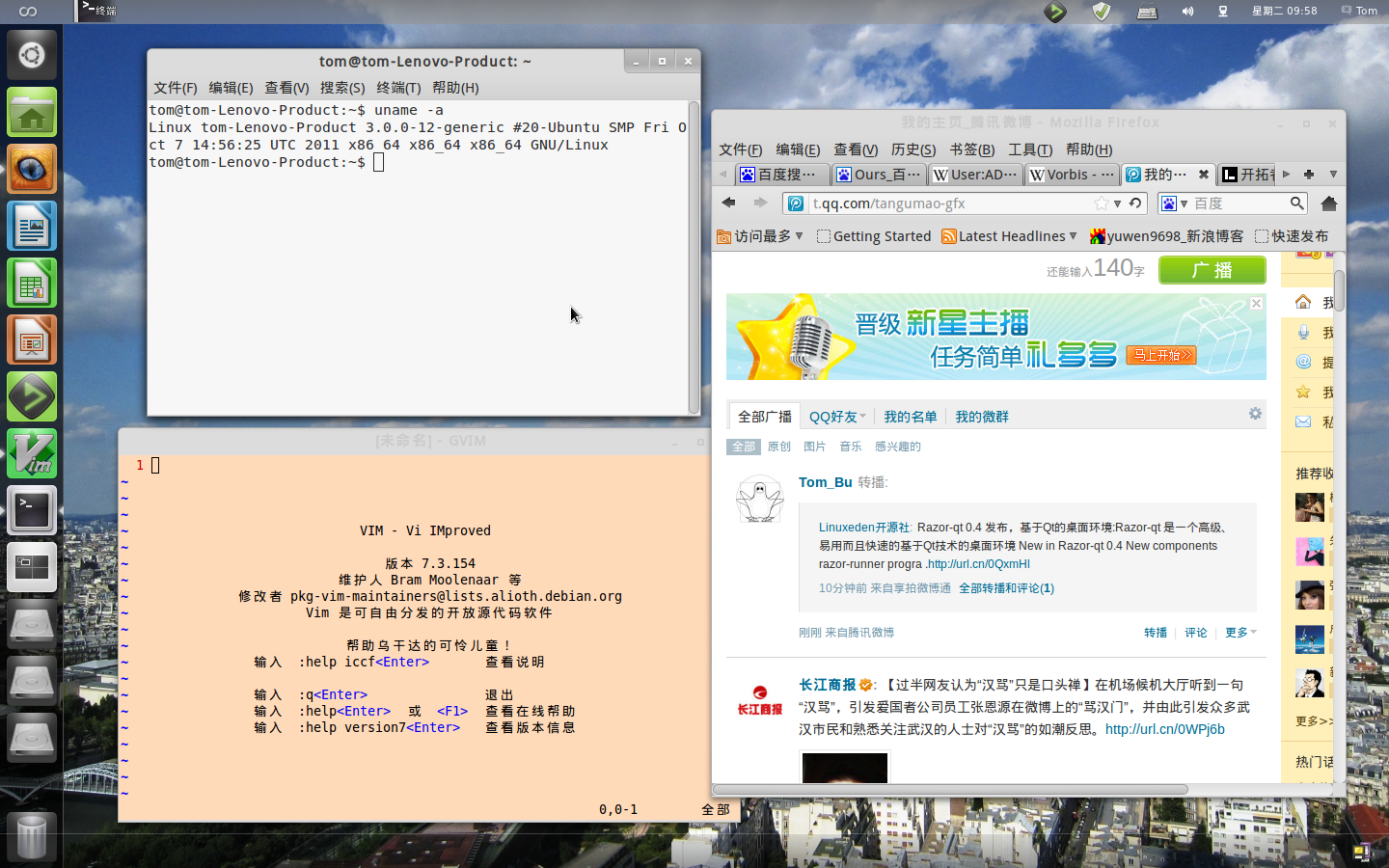This screenshot has height=868, width=1389.
Task: Close the star host banner ad
Action: [x=1256, y=303]
